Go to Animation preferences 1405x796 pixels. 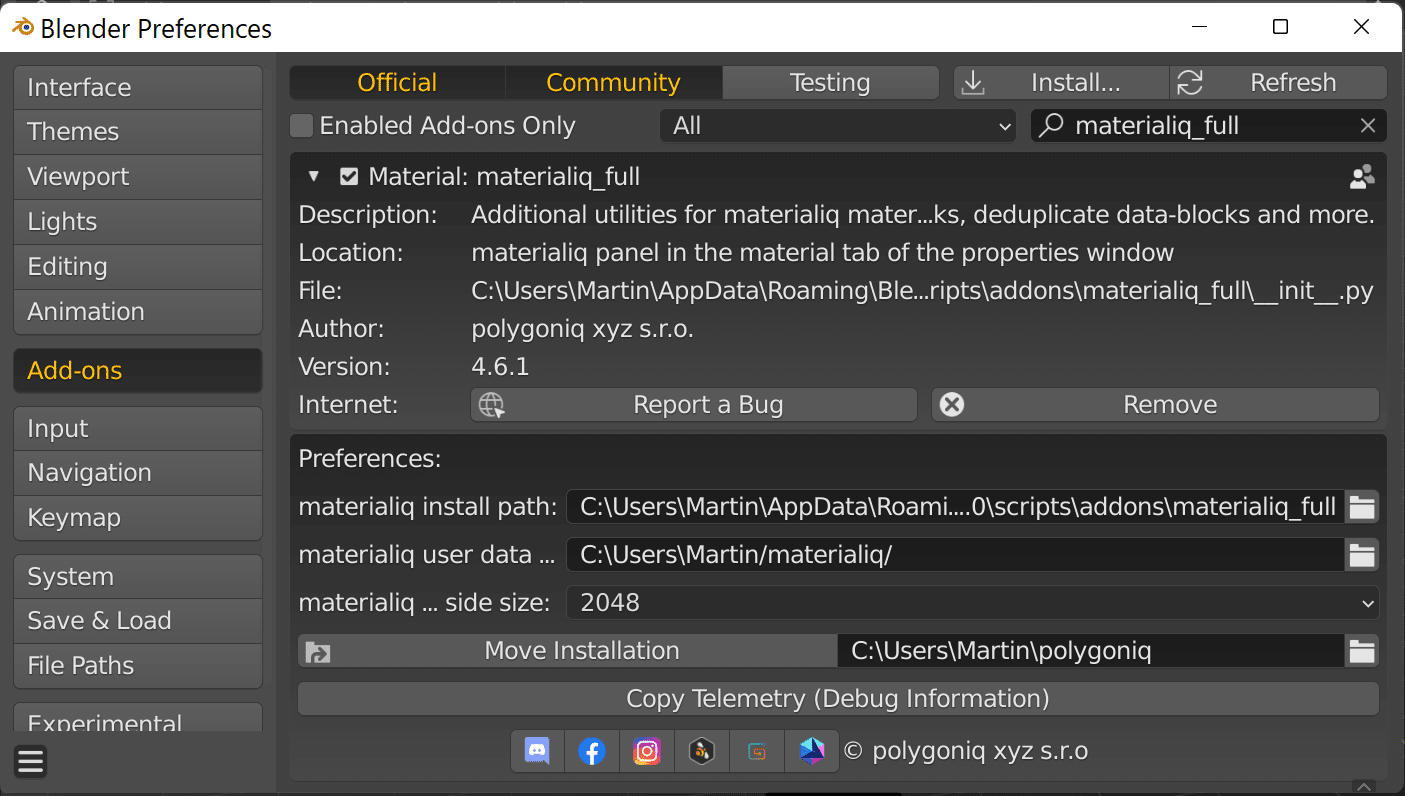138,312
